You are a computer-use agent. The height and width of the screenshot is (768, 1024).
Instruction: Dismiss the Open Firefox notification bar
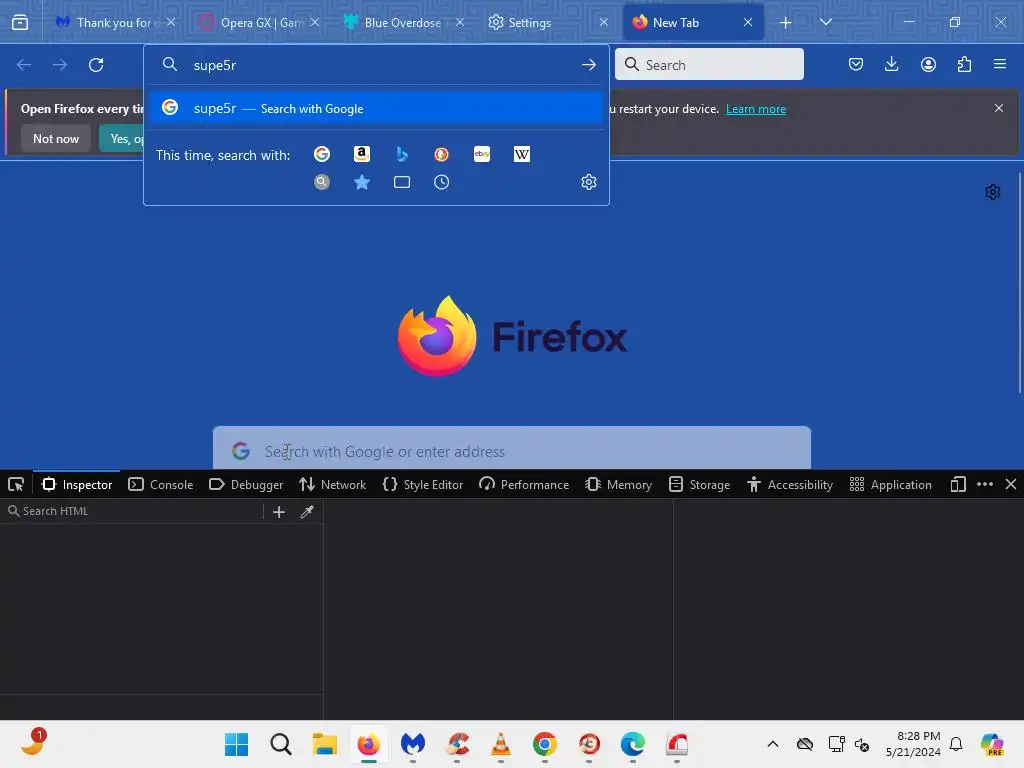coord(999,108)
